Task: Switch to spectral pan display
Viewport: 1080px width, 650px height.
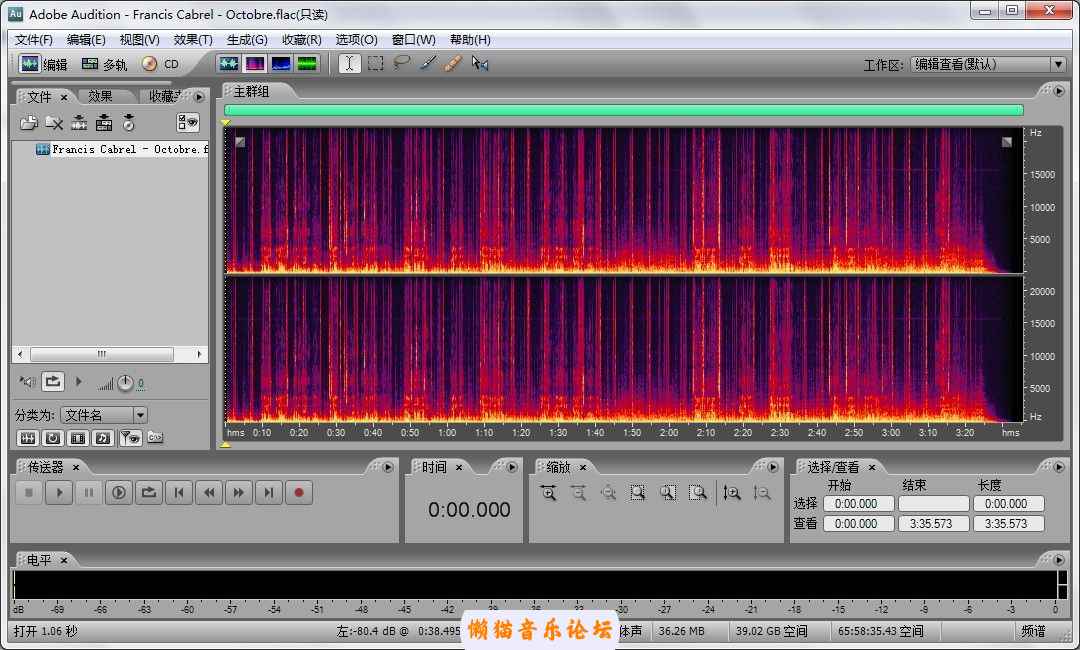Action: coord(281,64)
